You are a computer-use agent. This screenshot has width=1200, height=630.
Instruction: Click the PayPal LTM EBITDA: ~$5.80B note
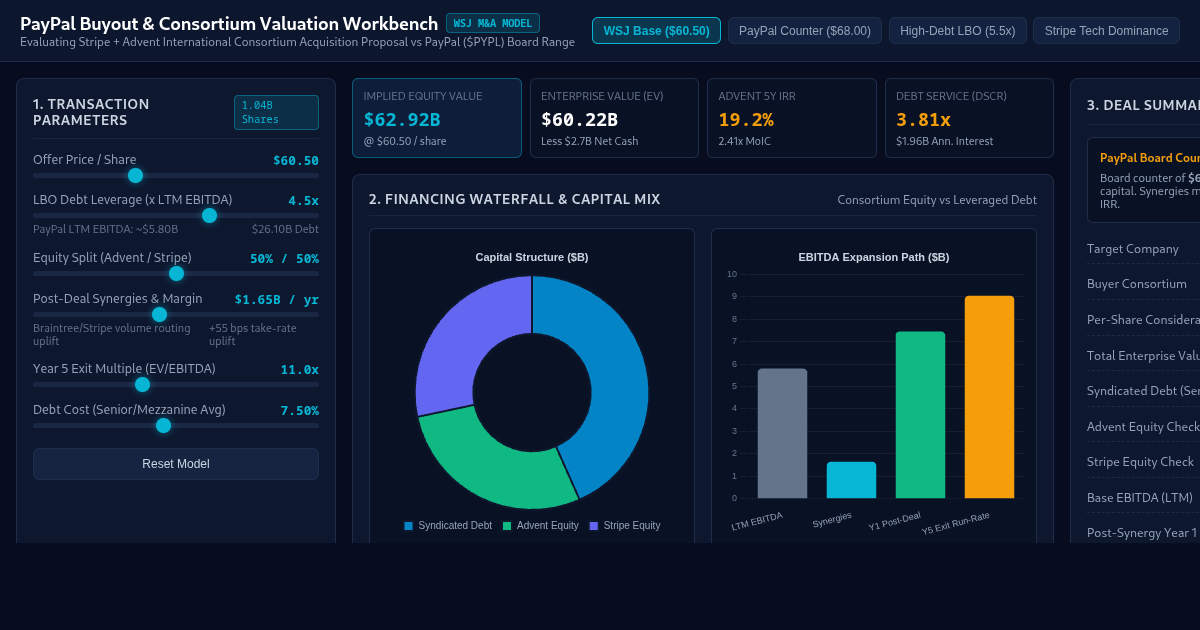[106, 229]
